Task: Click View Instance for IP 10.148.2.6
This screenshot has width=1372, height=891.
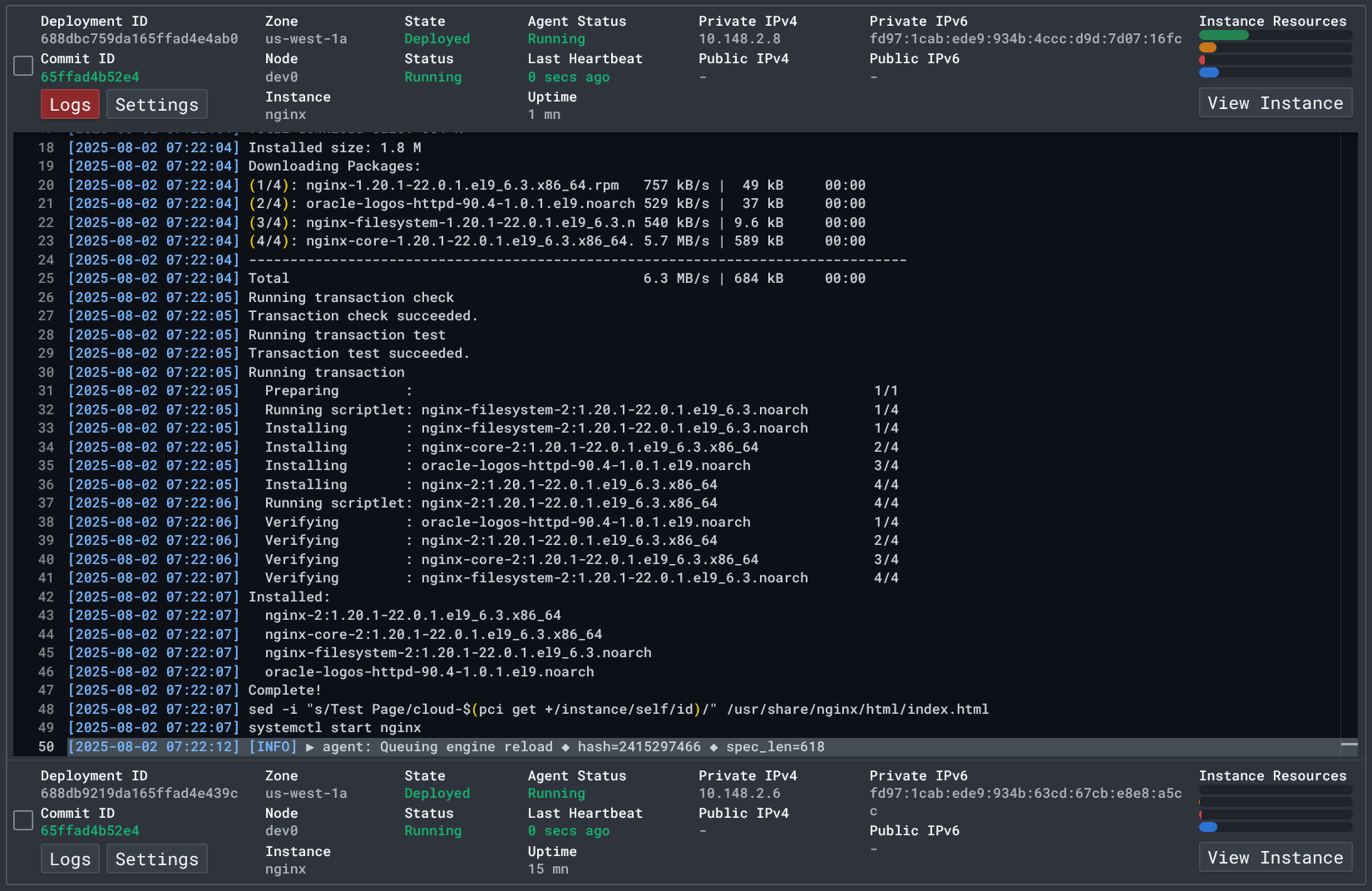Action: point(1276,858)
